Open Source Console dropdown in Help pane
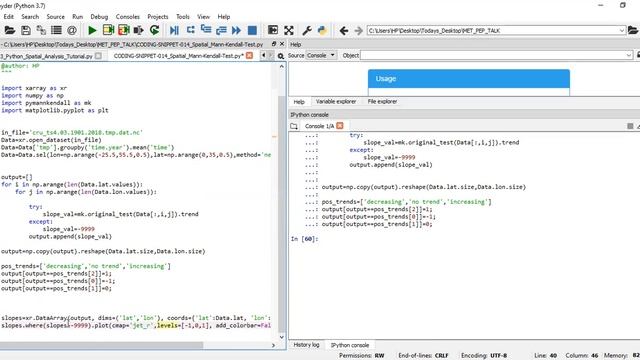Screen dimensions: 640x360 [321, 55]
